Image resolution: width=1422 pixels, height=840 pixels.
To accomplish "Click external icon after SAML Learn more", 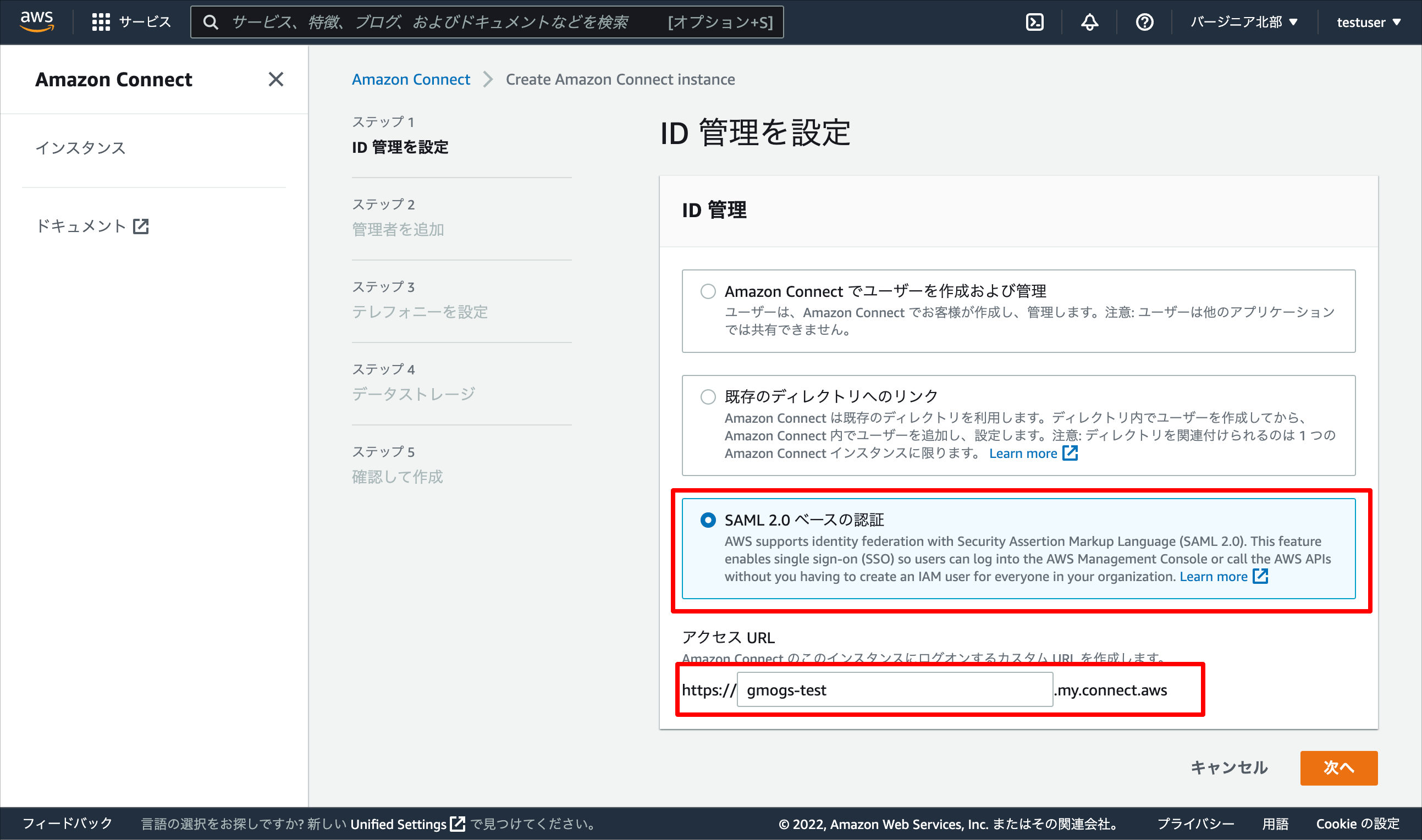I will tap(1261, 576).
